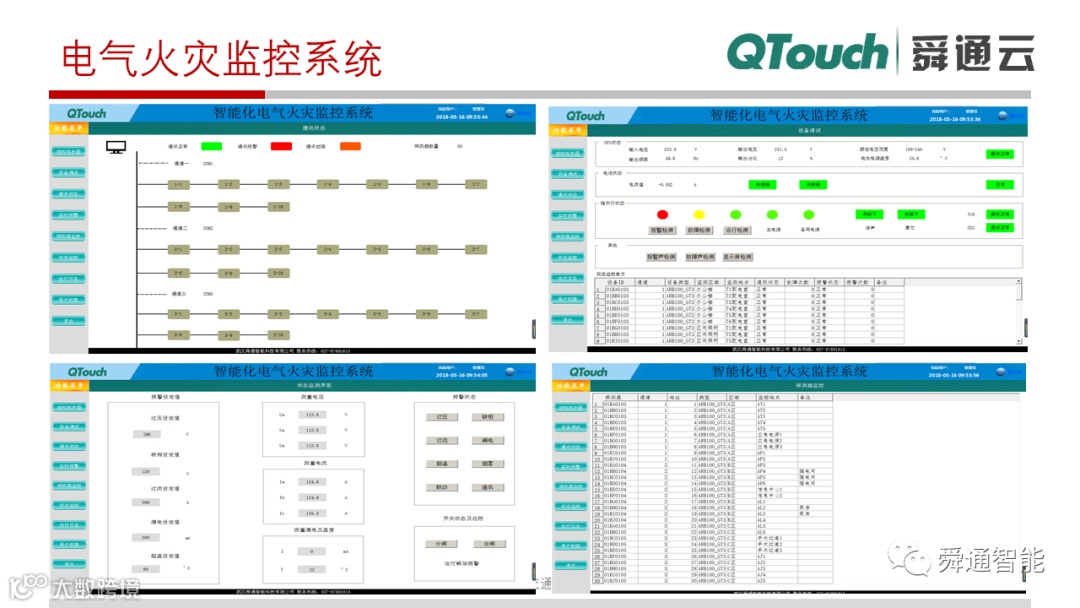Select node 3-10 in the topology

click(278, 335)
